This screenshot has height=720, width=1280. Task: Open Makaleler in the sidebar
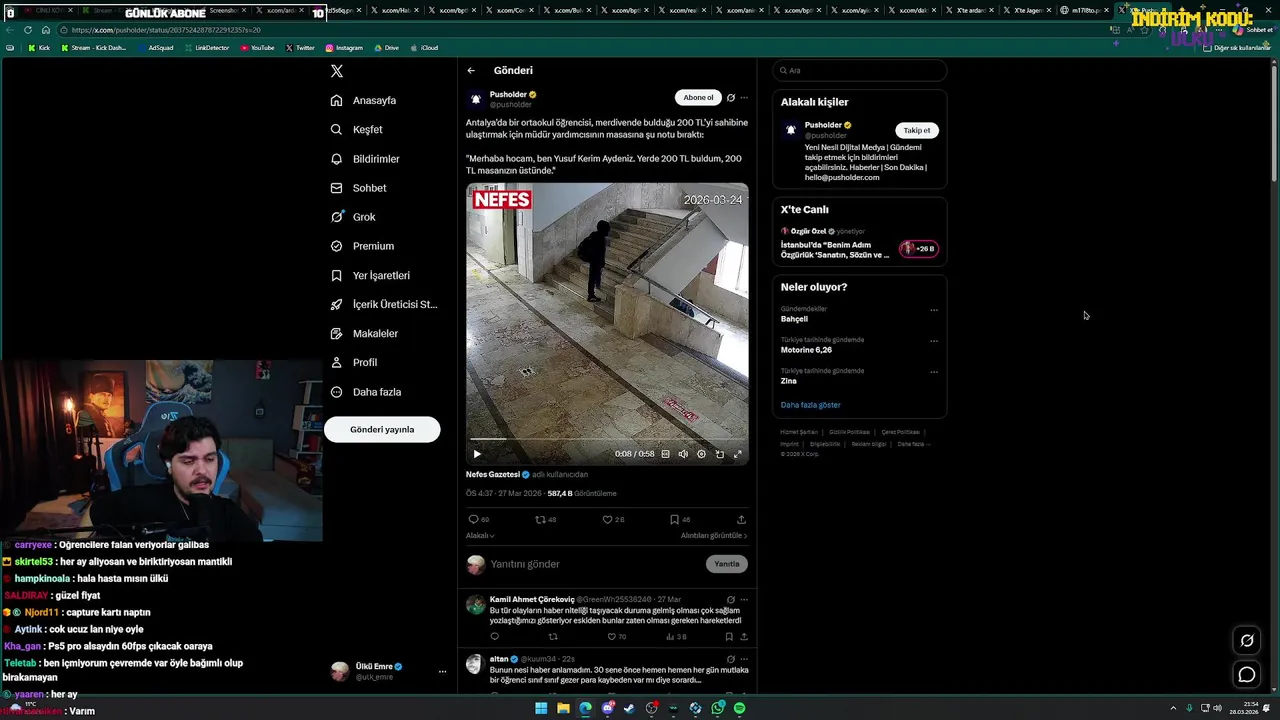click(x=364, y=333)
